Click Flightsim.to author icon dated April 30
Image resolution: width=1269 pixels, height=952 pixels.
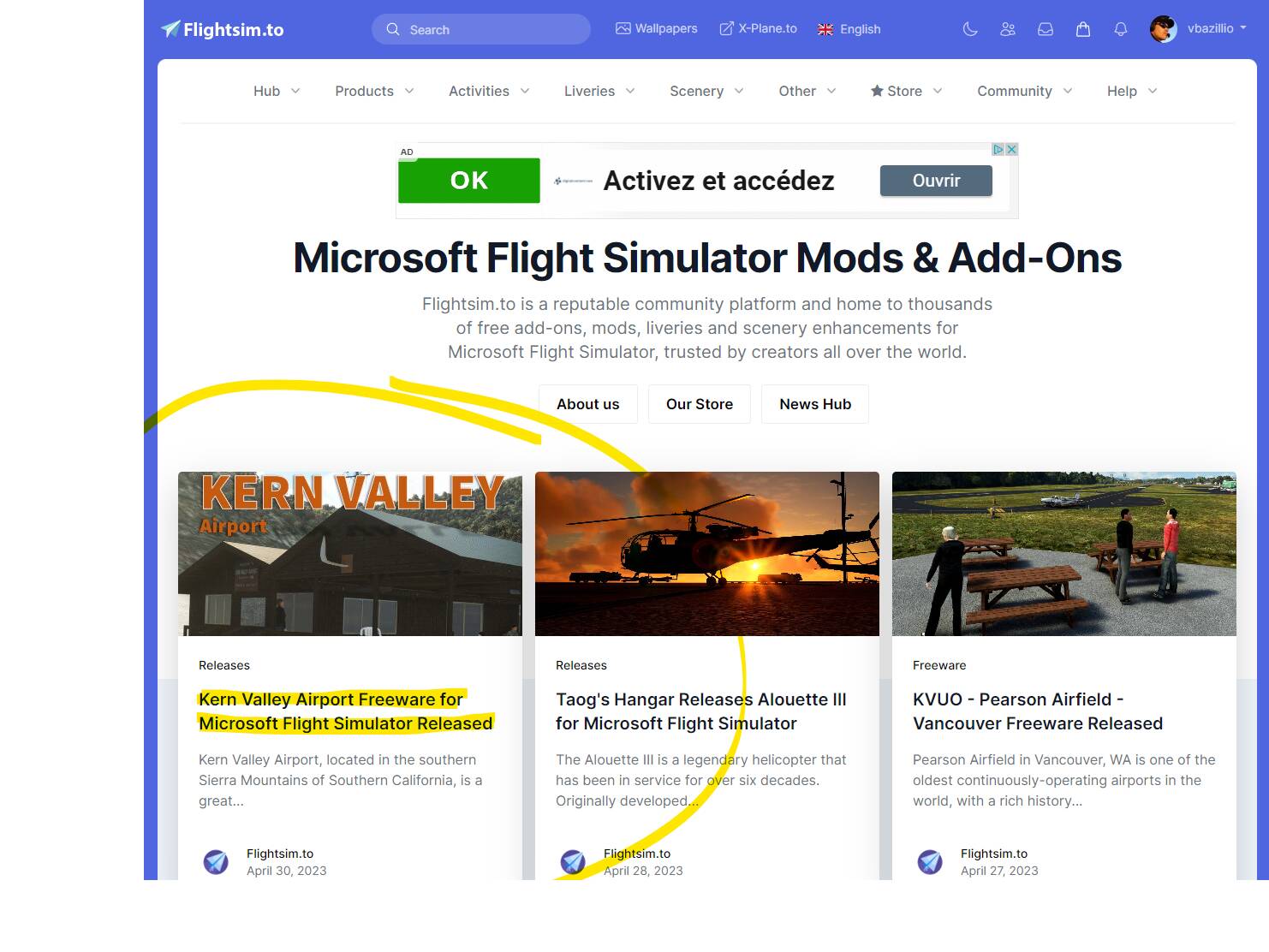click(x=216, y=861)
